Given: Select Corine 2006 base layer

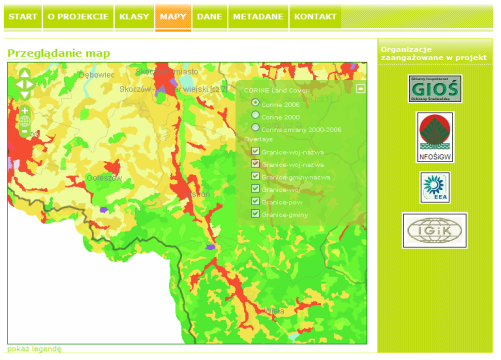Looking at the screenshot, I should pyautogui.click(x=255, y=102).
